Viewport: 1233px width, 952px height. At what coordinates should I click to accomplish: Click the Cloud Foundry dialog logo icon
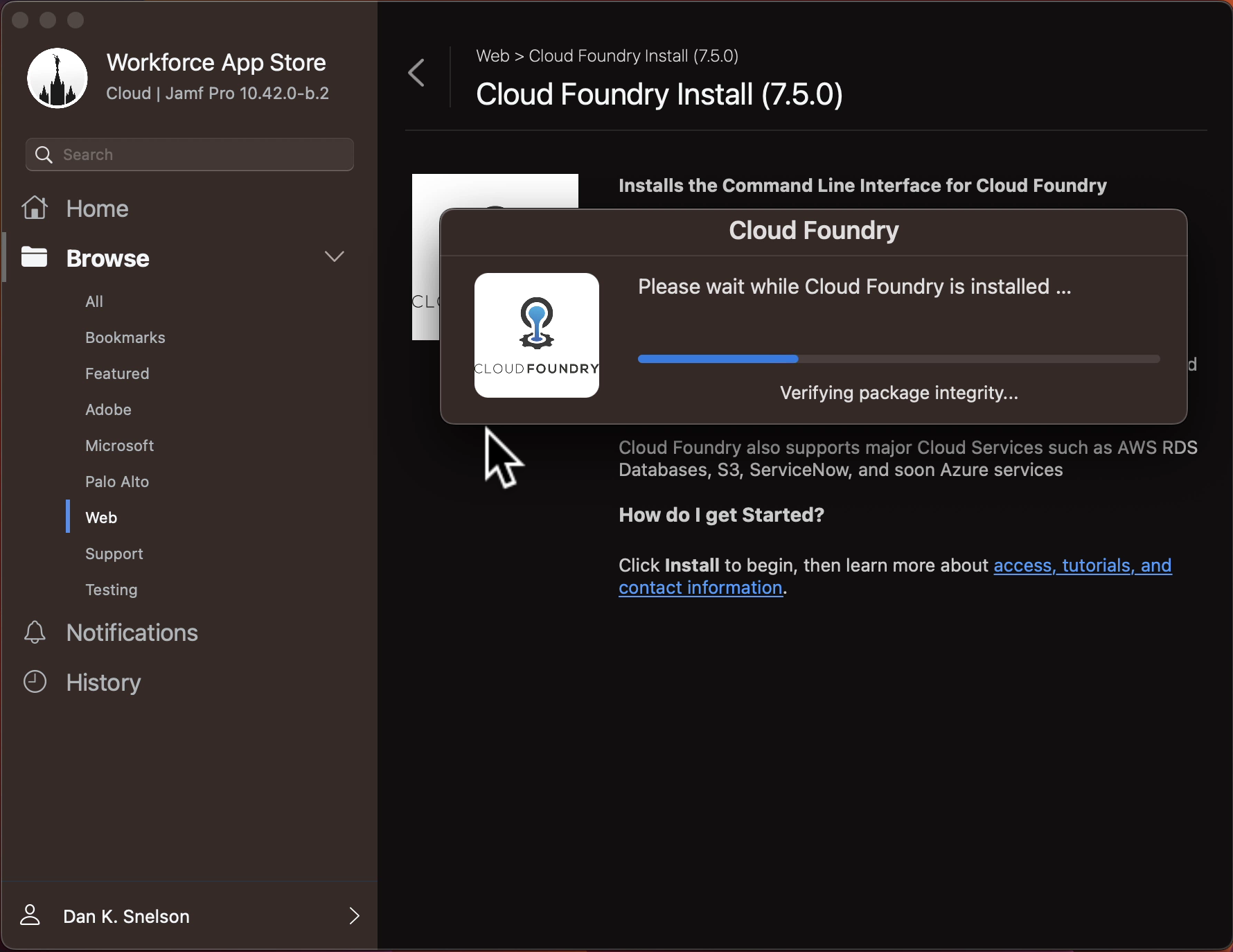tap(537, 335)
